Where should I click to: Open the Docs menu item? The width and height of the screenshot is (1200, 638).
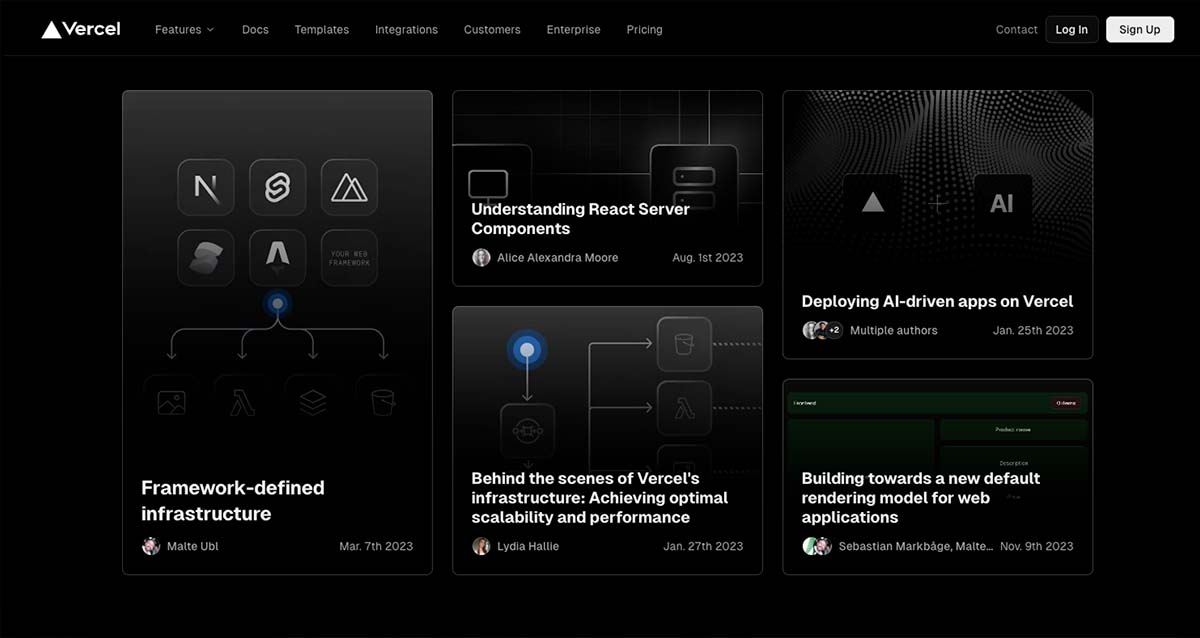255,29
